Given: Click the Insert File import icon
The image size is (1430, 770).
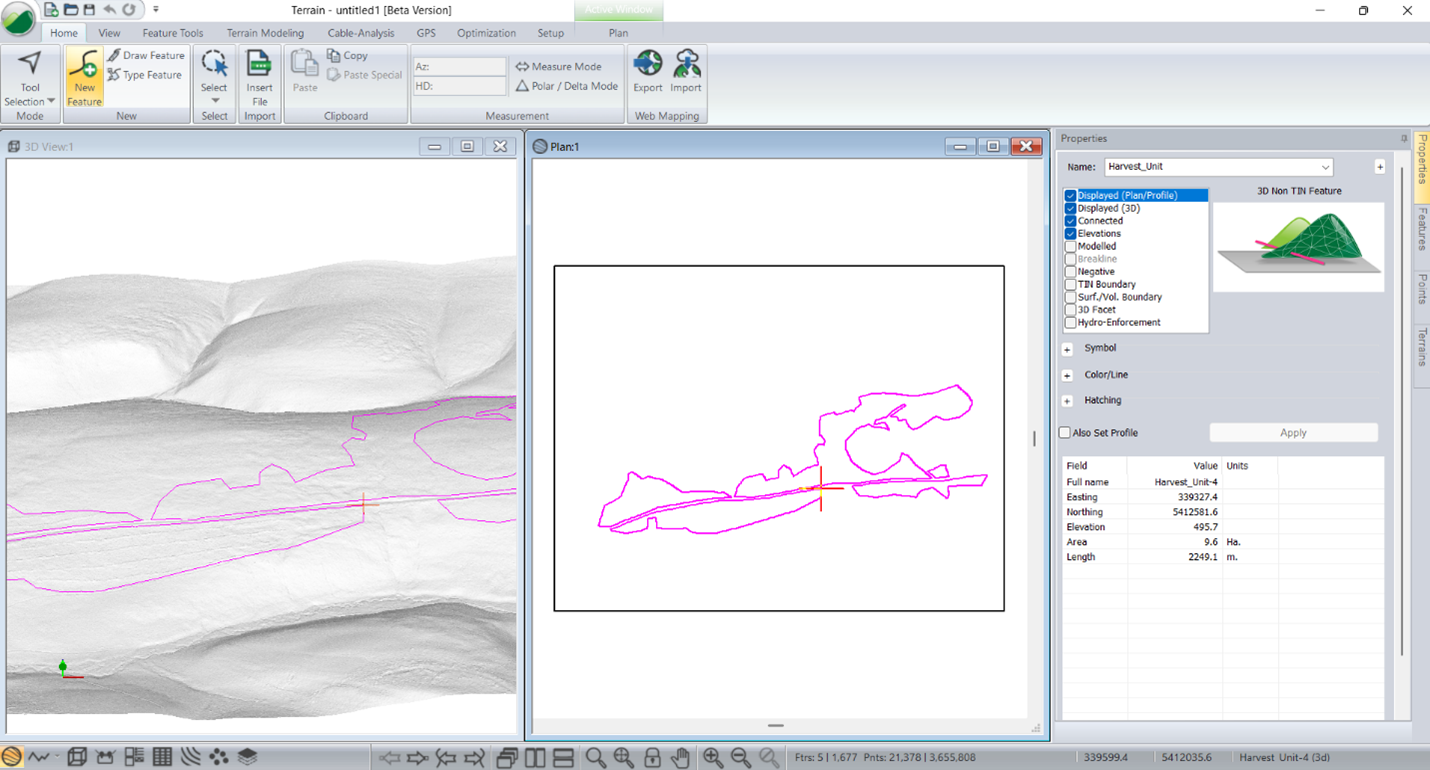Looking at the screenshot, I should (259, 77).
